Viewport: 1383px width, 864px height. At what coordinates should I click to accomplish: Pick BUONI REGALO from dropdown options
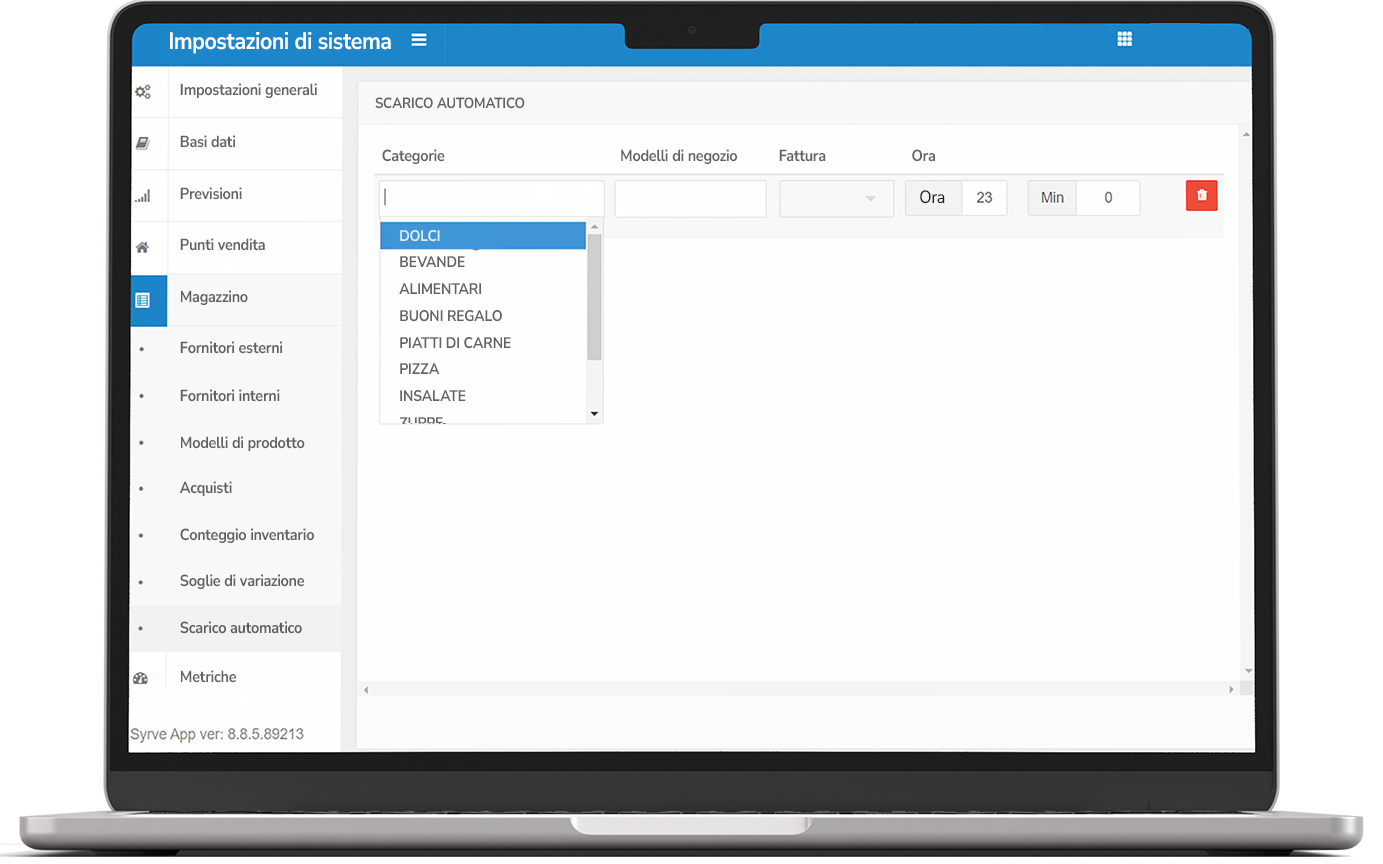tap(450, 316)
